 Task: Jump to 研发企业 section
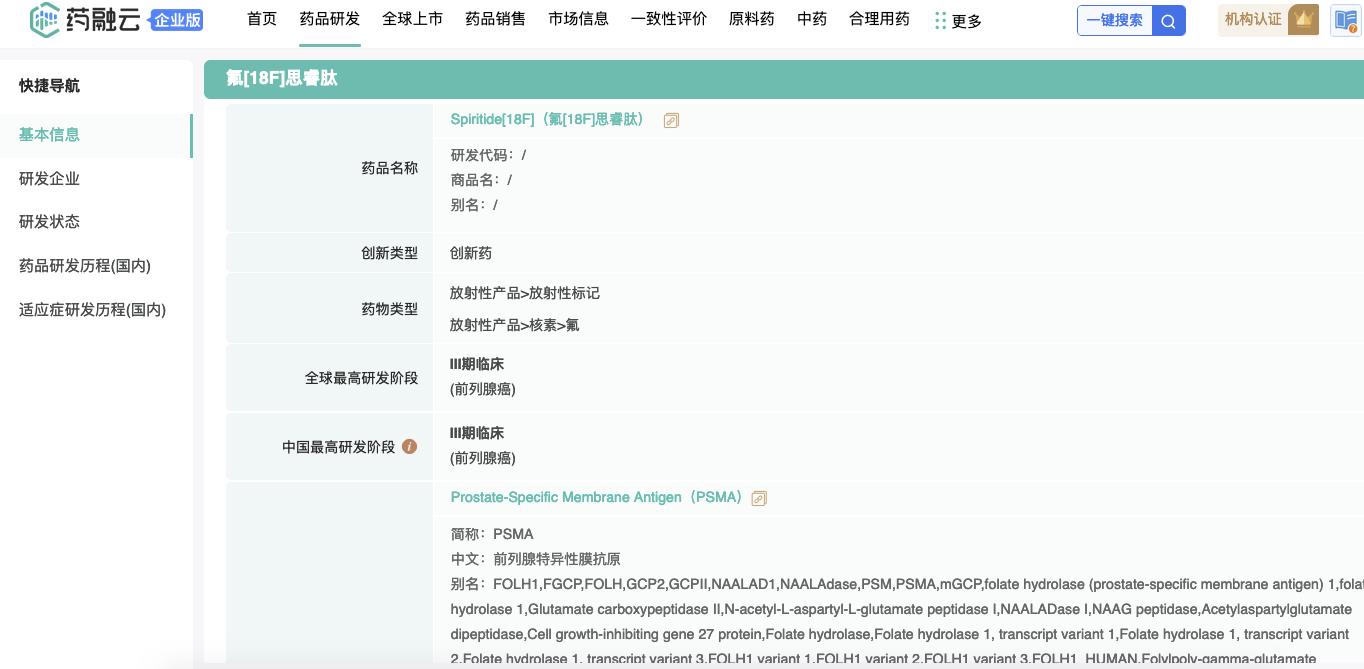pos(50,179)
